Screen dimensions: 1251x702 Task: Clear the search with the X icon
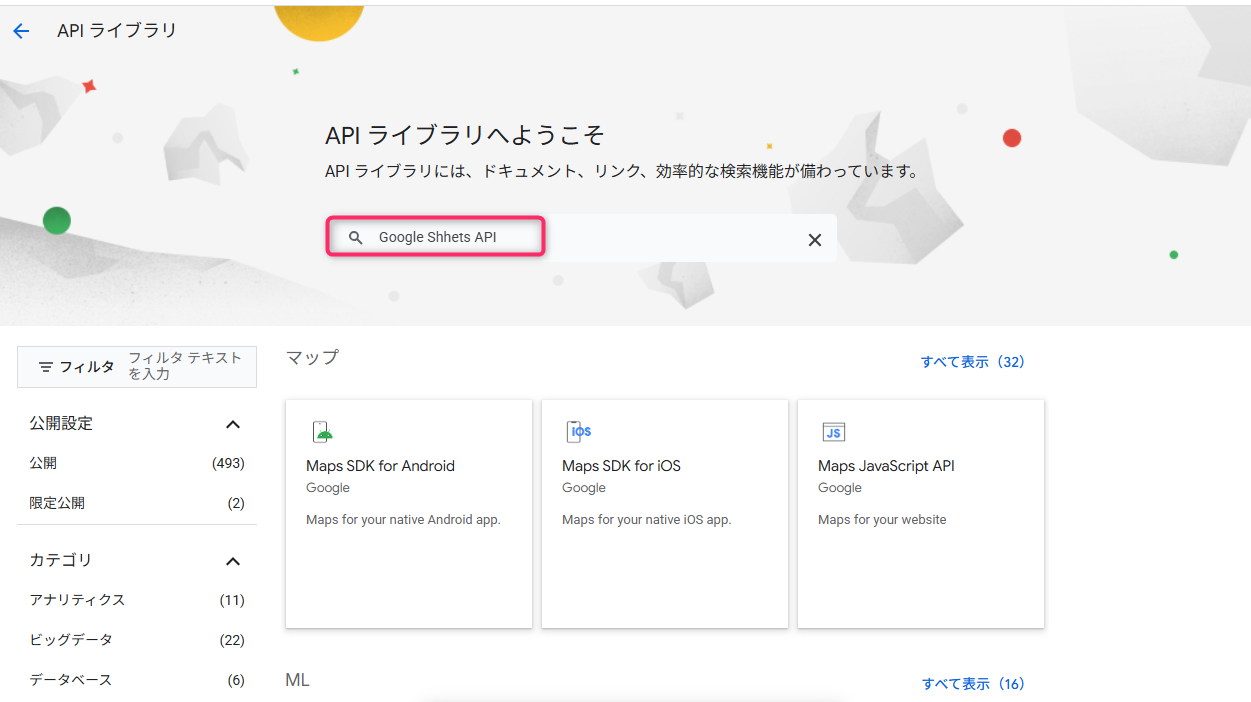815,240
